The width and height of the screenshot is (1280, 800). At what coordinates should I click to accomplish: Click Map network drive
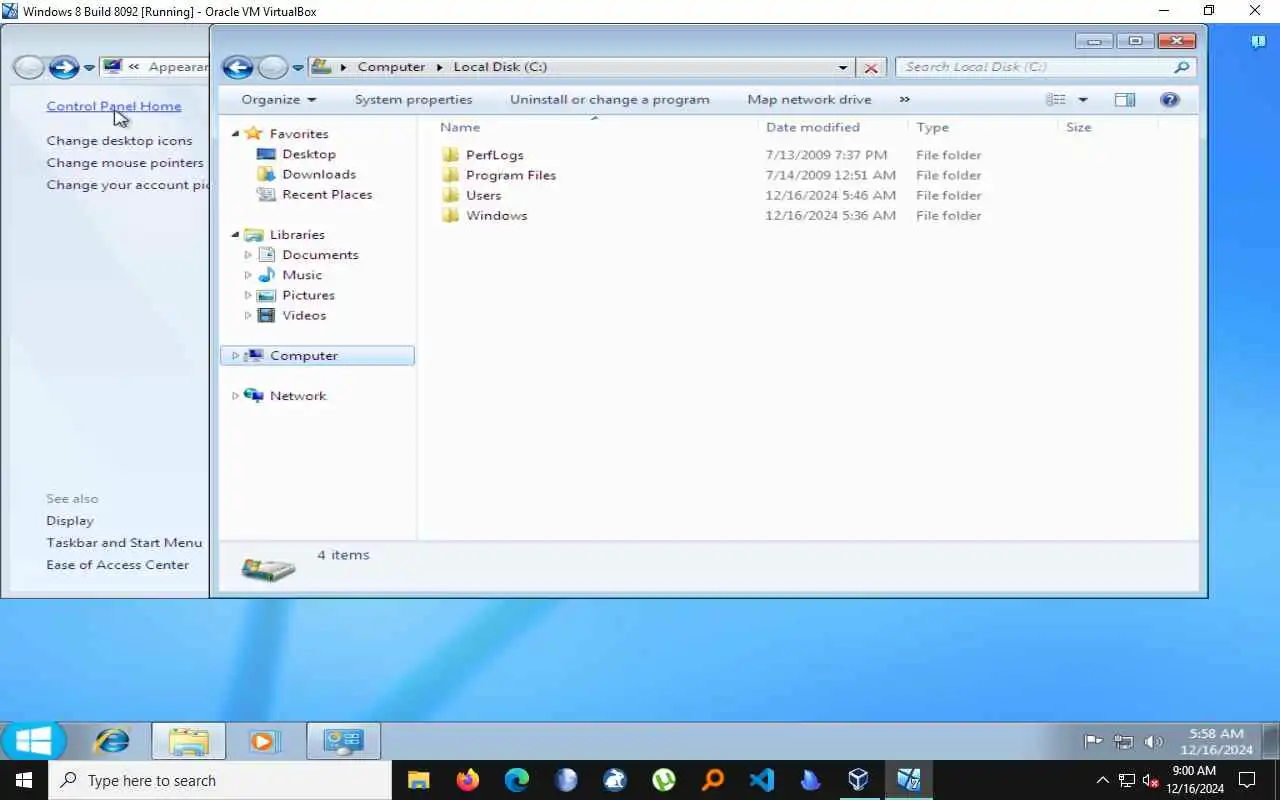pos(809,99)
